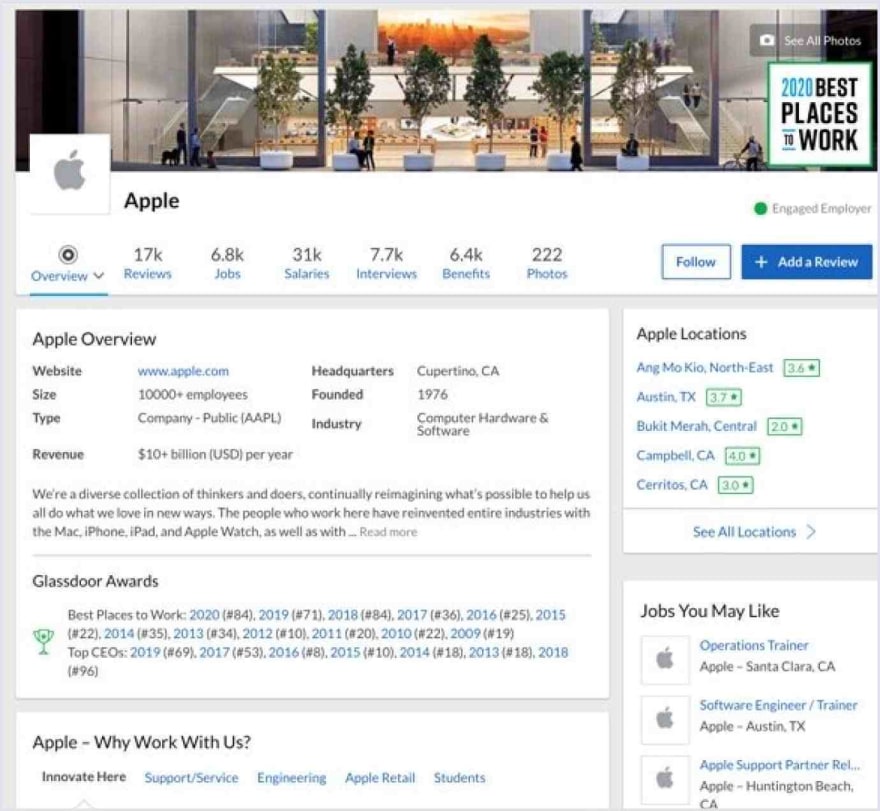The image size is (880, 811).
Task: Open Best Places to Work 2020 award
Action: [204, 615]
